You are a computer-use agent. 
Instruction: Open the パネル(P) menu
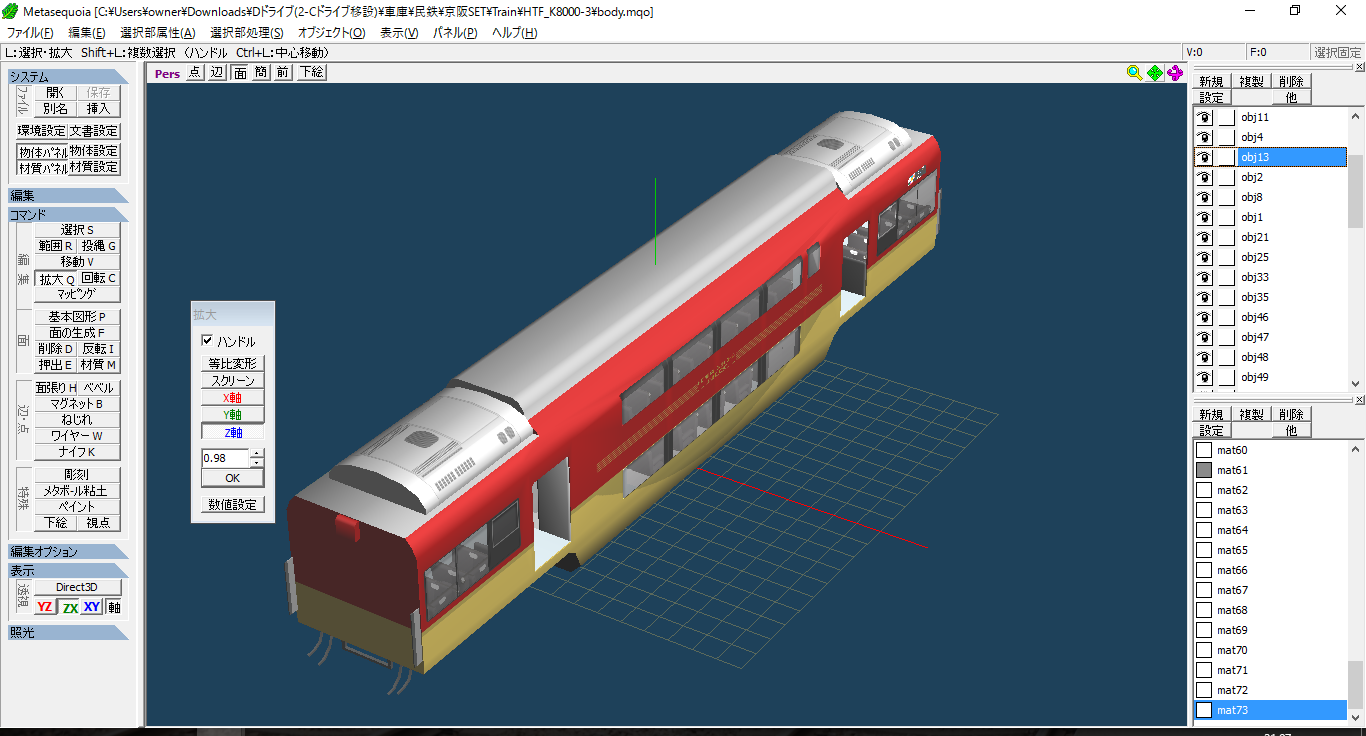tap(455, 33)
